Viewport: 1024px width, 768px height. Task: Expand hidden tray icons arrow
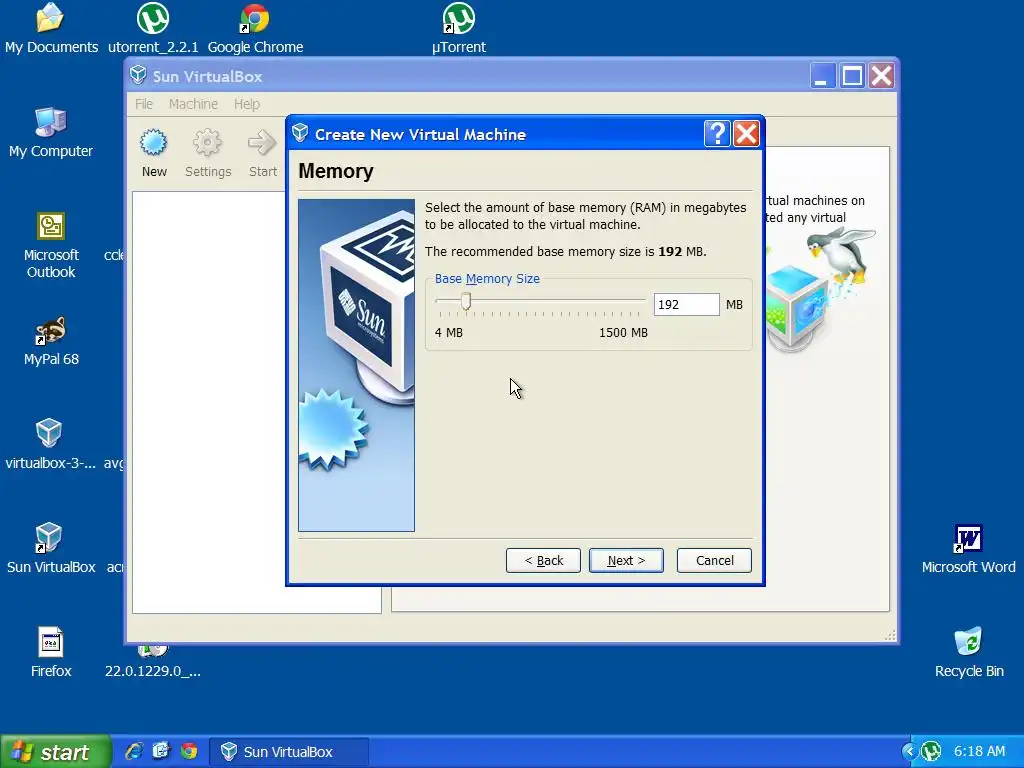coord(908,752)
